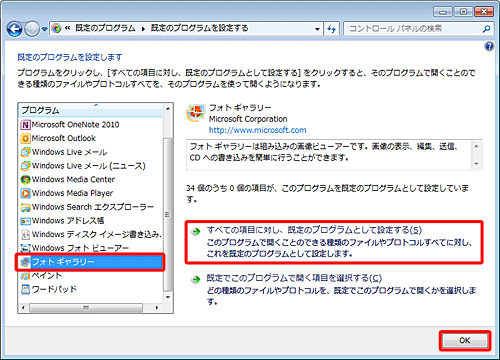Click program list vertical scrollbar thumb
Viewport: 500px width, 360px height.
click(168, 214)
